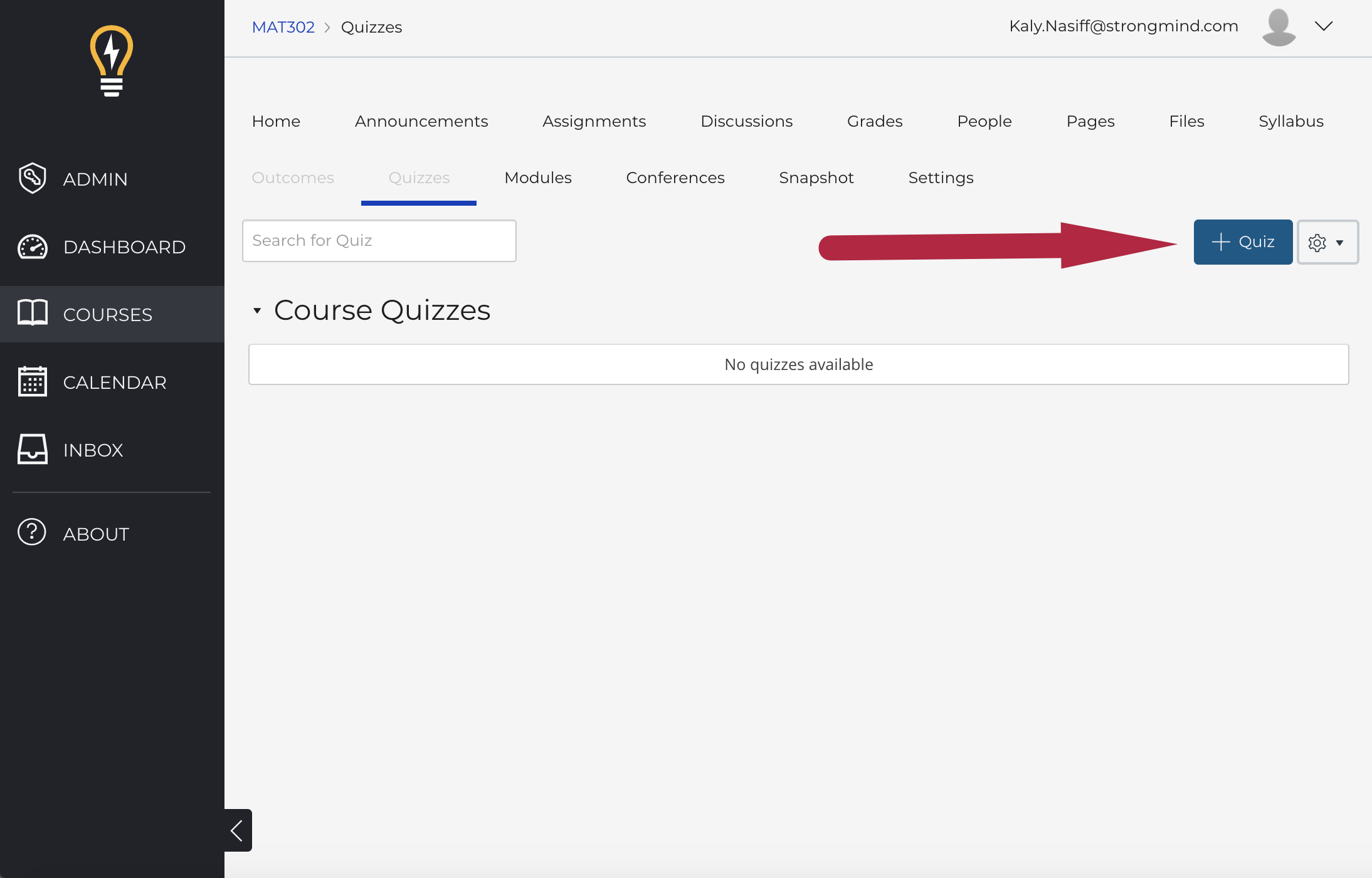Switch to the Assignments tab
The image size is (1372, 878).
point(594,121)
